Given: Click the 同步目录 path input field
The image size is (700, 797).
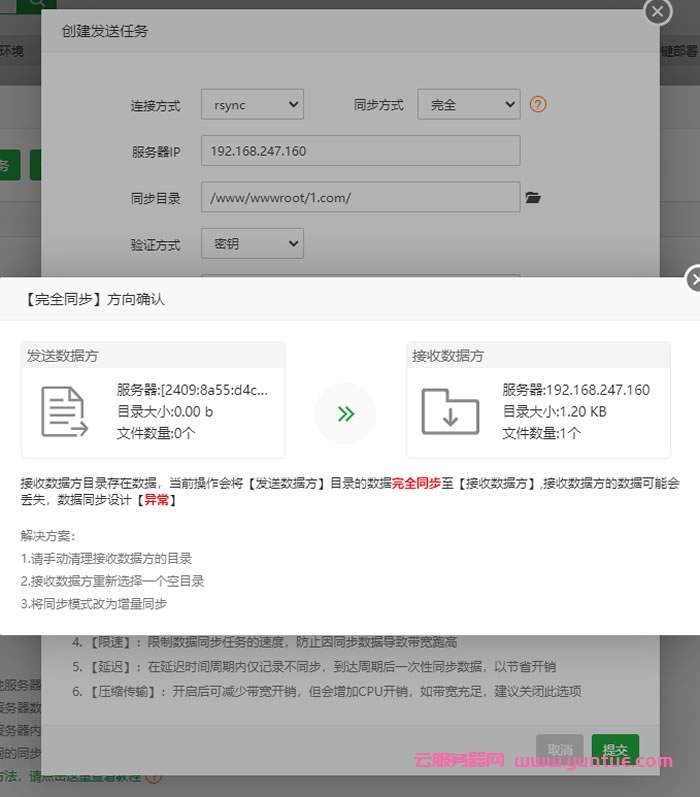Looking at the screenshot, I should pos(360,198).
